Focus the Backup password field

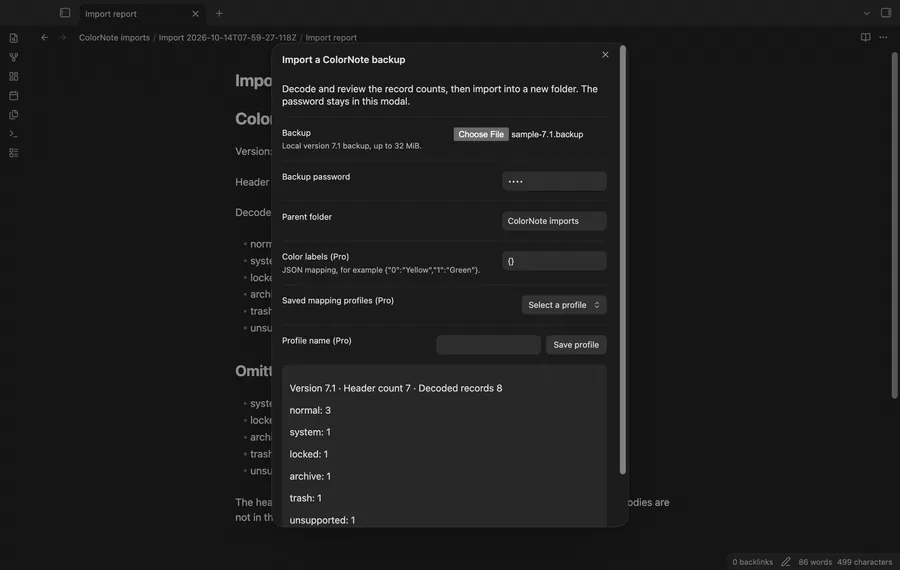[x=554, y=181]
